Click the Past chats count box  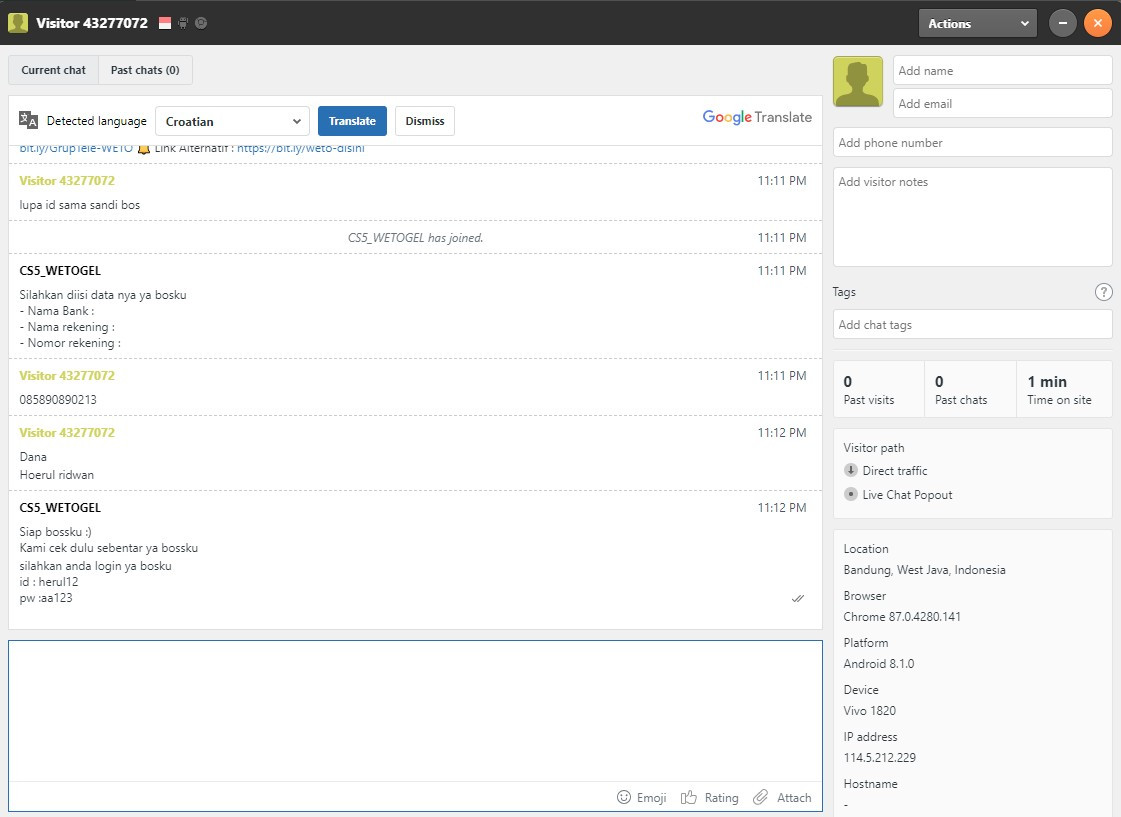click(970, 389)
